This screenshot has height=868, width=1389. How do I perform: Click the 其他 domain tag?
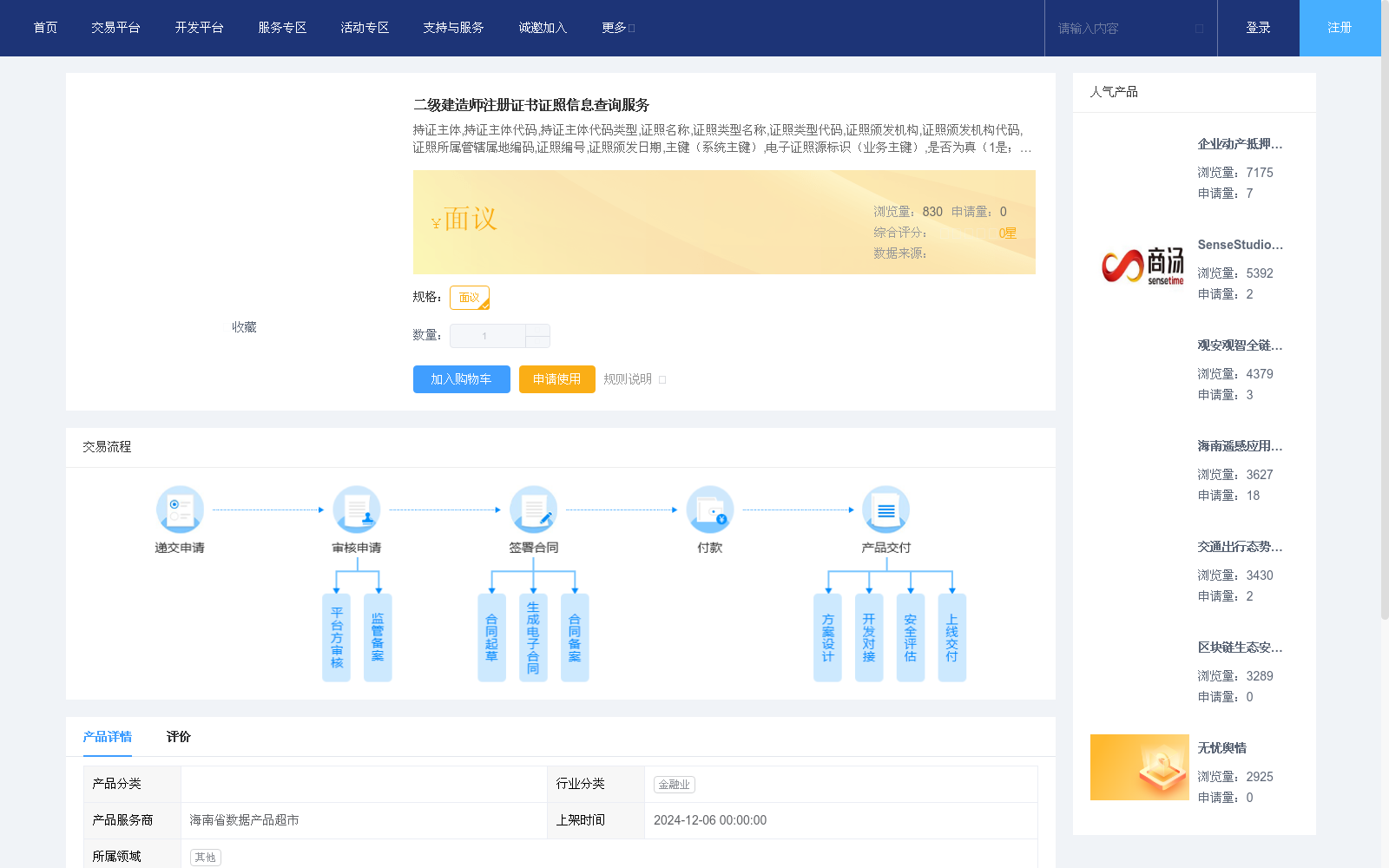[x=205, y=858]
